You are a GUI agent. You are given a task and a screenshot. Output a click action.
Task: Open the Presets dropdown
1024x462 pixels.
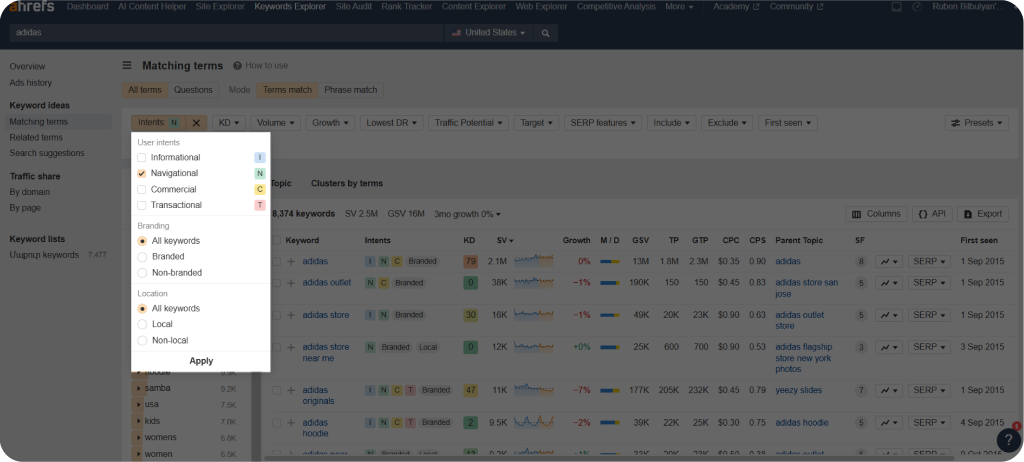(x=976, y=123)
